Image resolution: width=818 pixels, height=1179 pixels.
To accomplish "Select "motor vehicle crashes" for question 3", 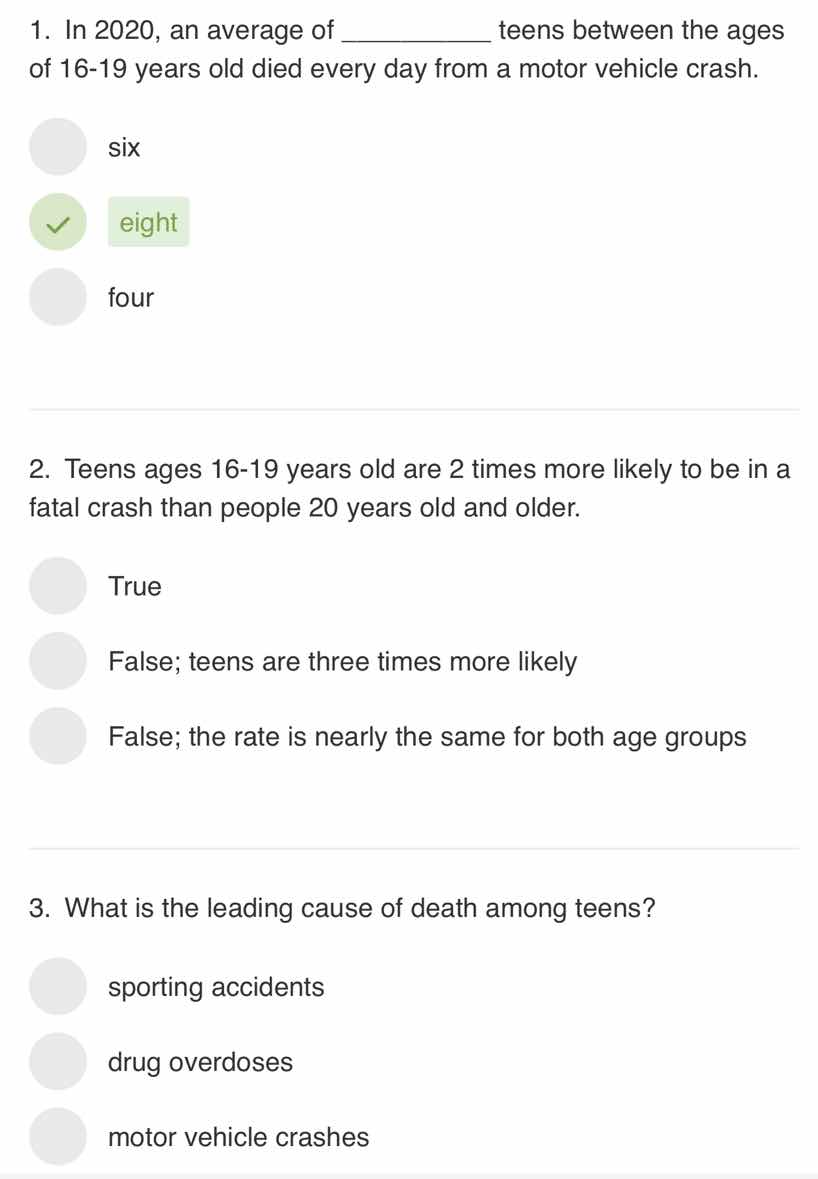I will coord(57,1136).
